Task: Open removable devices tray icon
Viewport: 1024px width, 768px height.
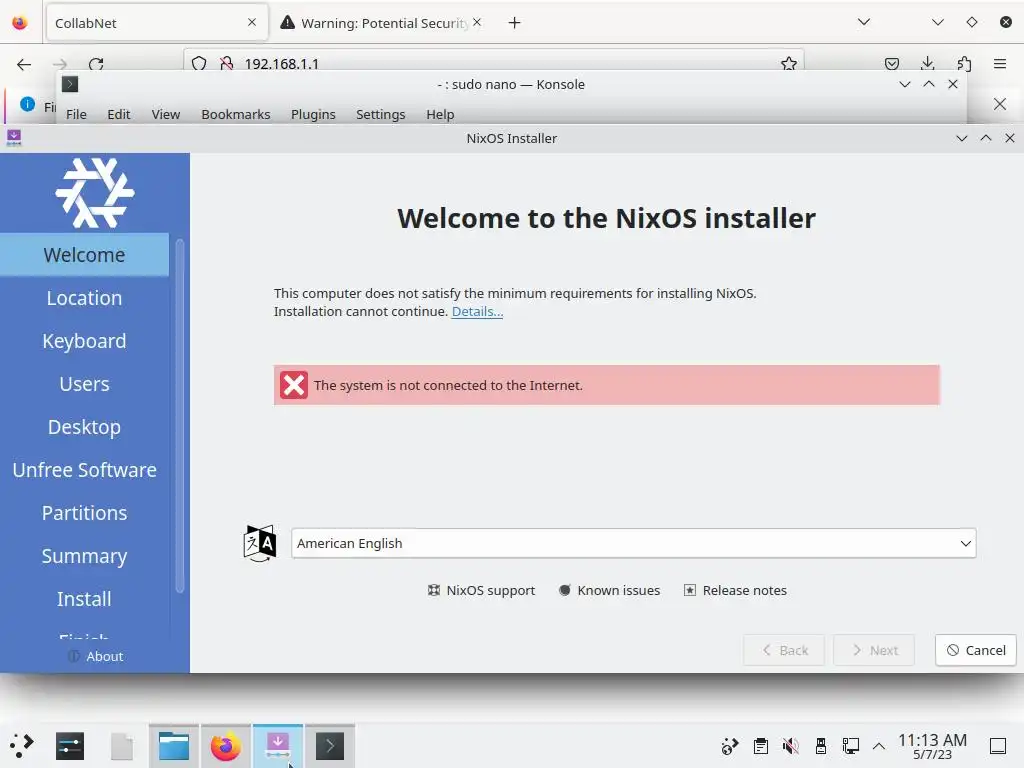Action: 821,746
